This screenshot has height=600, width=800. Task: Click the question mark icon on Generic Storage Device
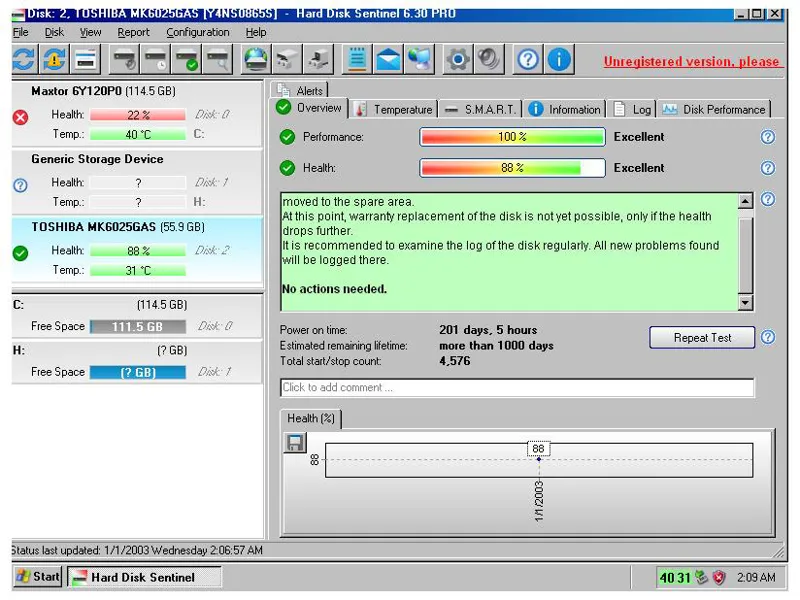[20, 185]
